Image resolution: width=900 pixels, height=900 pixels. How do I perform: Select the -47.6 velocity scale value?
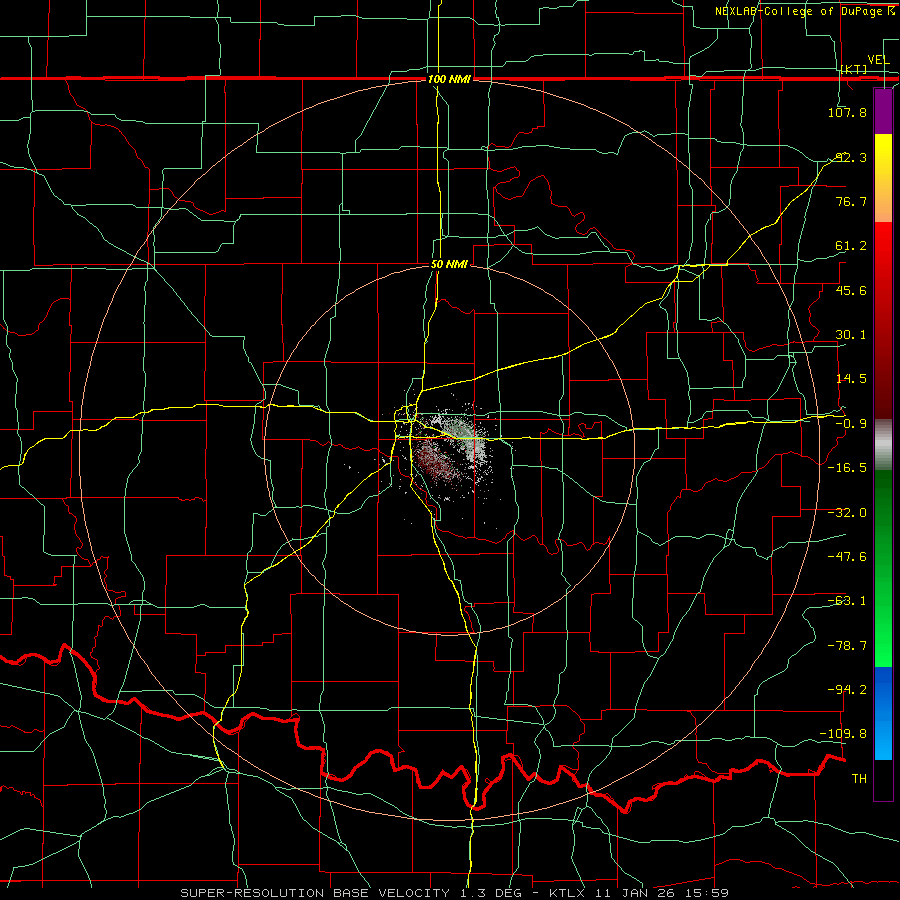point(847,556)
